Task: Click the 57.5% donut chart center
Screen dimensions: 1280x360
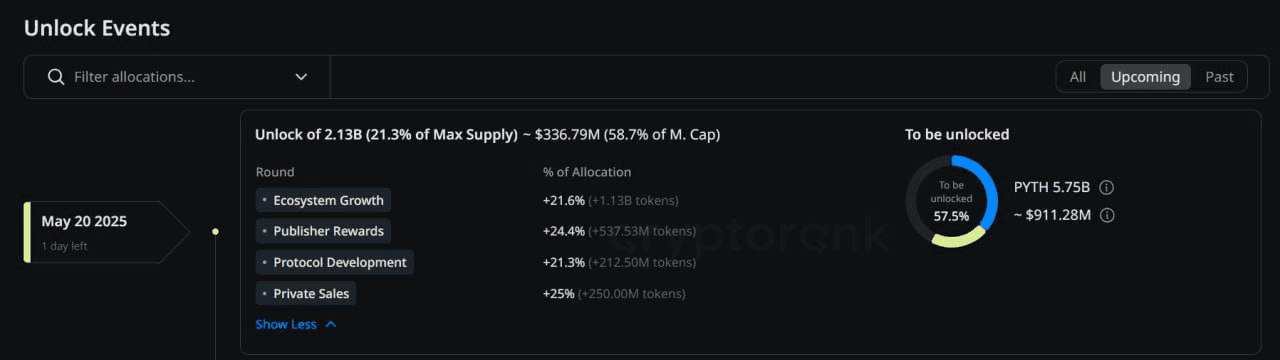Action: [x=951, y=201]
